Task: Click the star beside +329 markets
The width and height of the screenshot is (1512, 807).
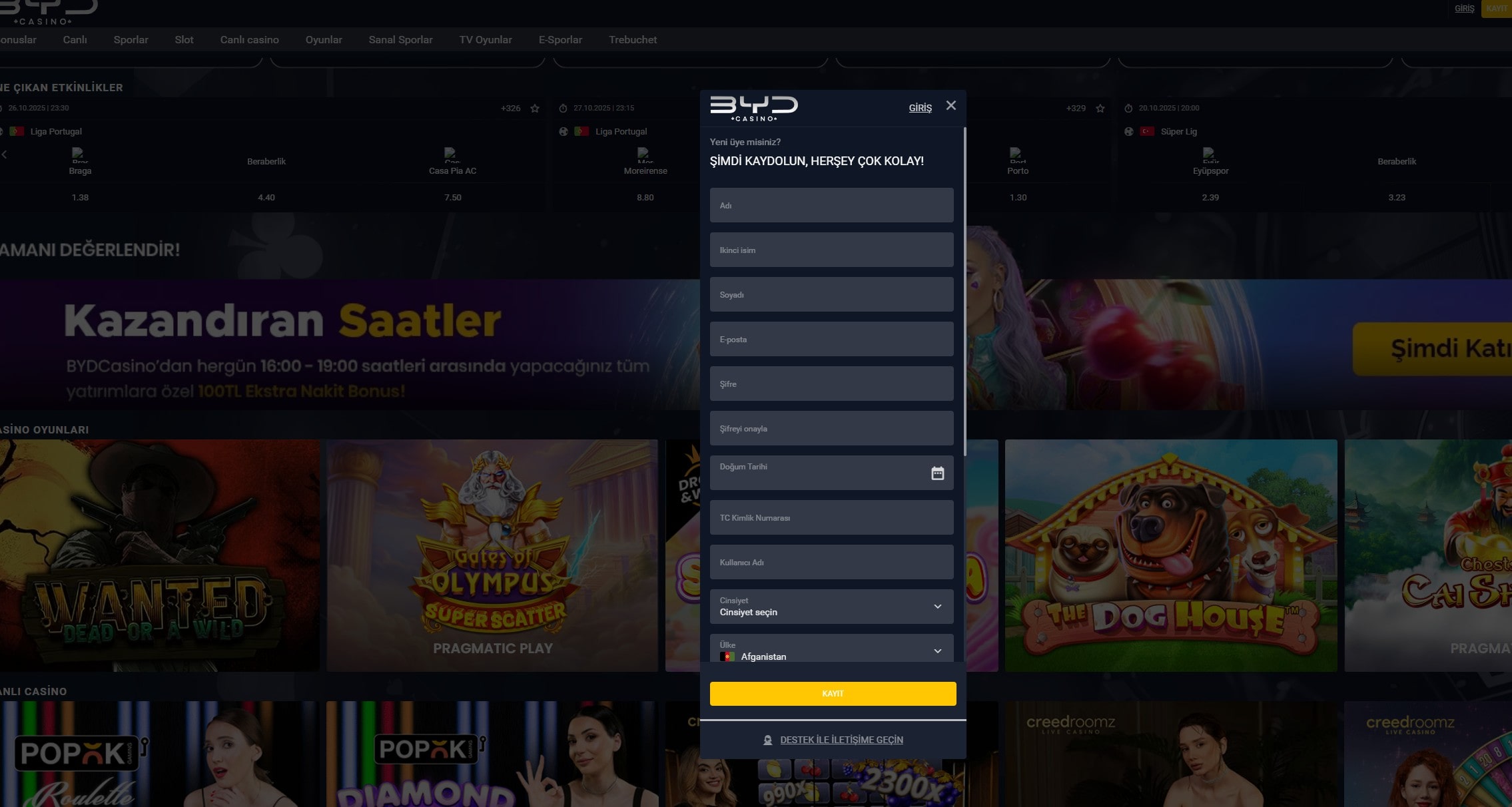Action: 1100,108
